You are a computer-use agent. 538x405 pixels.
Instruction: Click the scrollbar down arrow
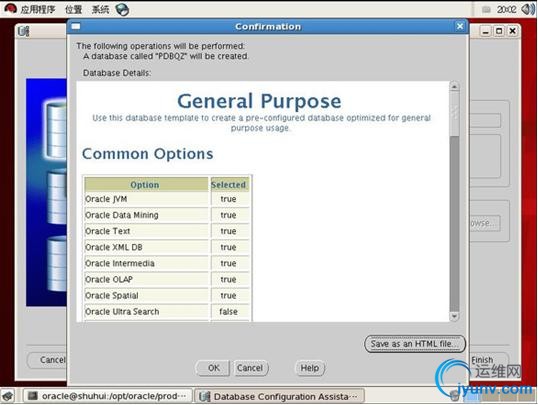coord(454,316)
